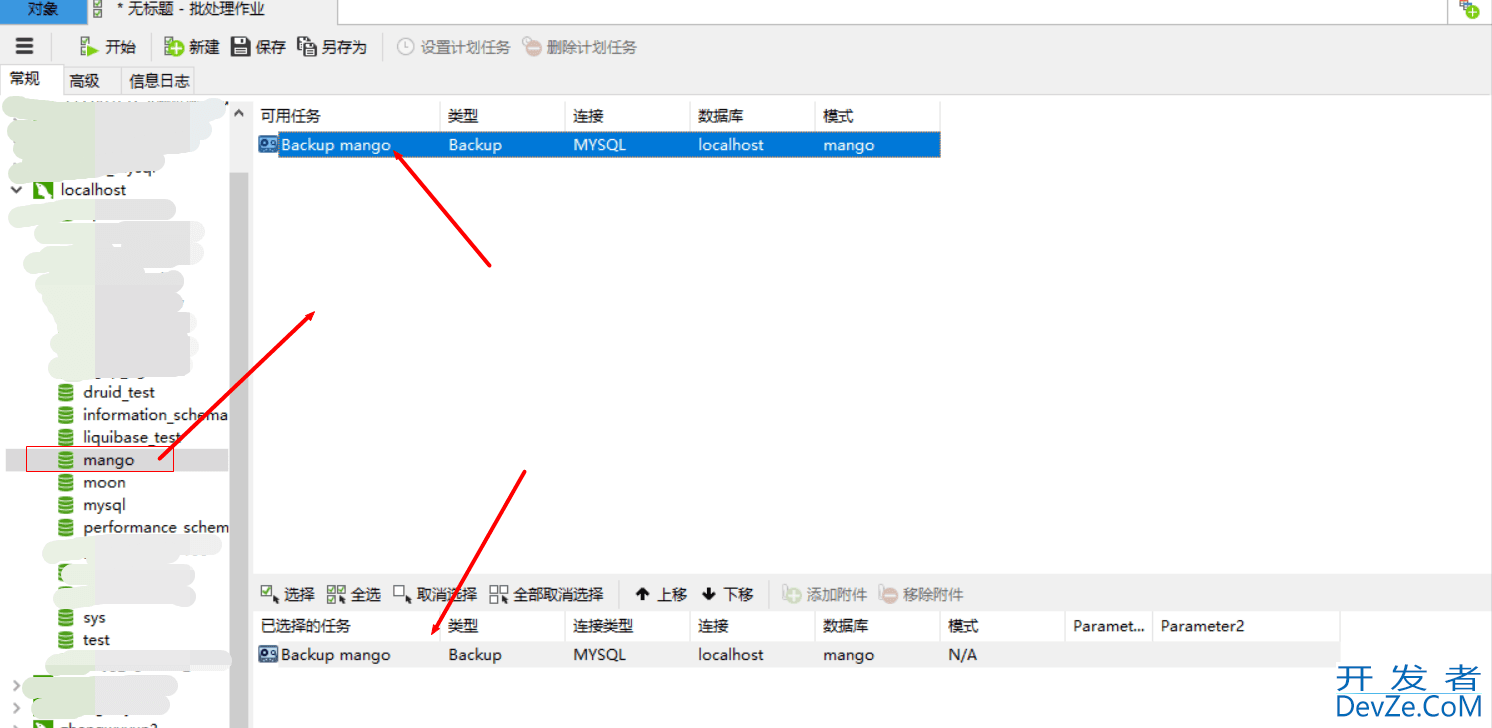Click 数据库 header in available tasks

[x=752, y=117]
